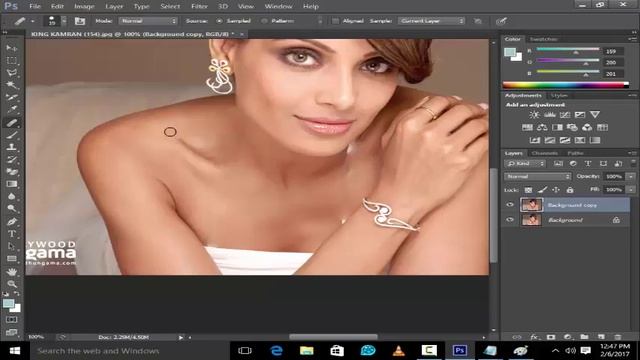The image size is (640, 360).
Task: Toggle lock position
Action: coord(556,190)
